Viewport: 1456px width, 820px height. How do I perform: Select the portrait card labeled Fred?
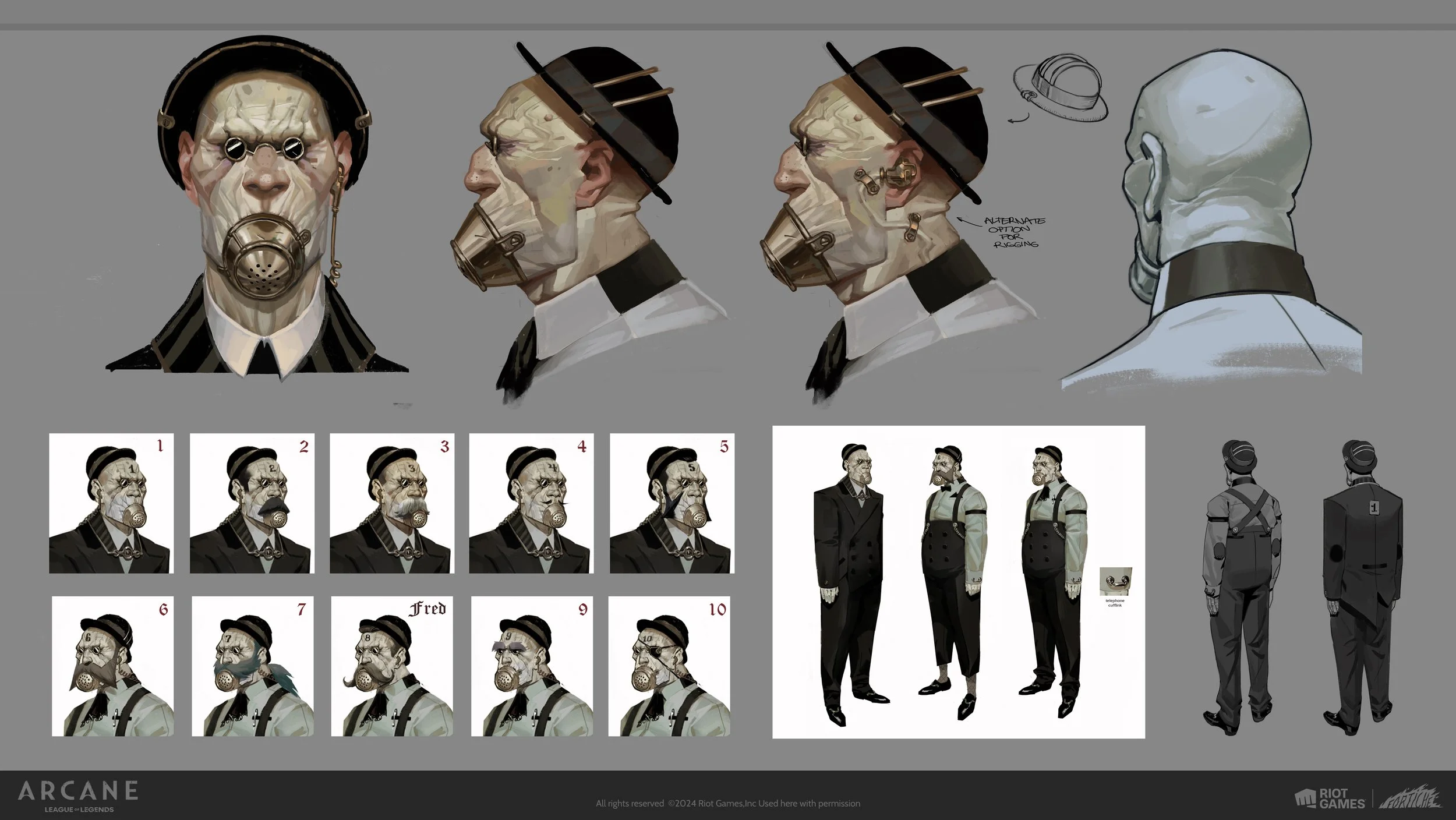tap(393, 666)
